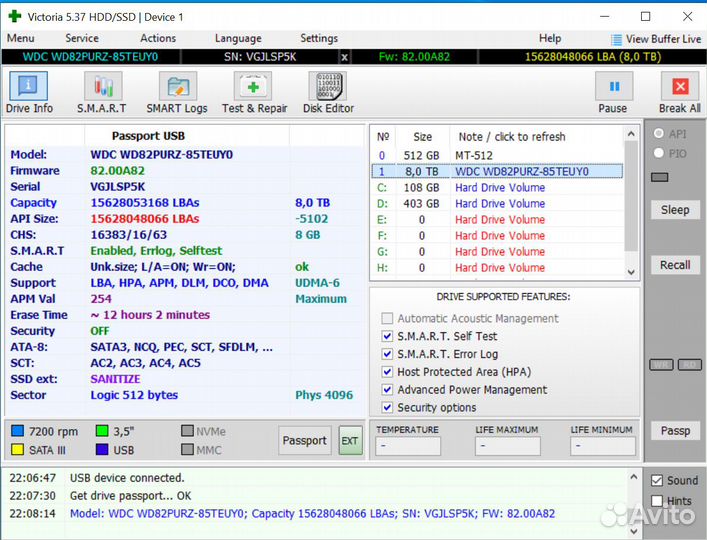Open the Help menu
This screenshot has height=540, width=707.
(550, 38)
